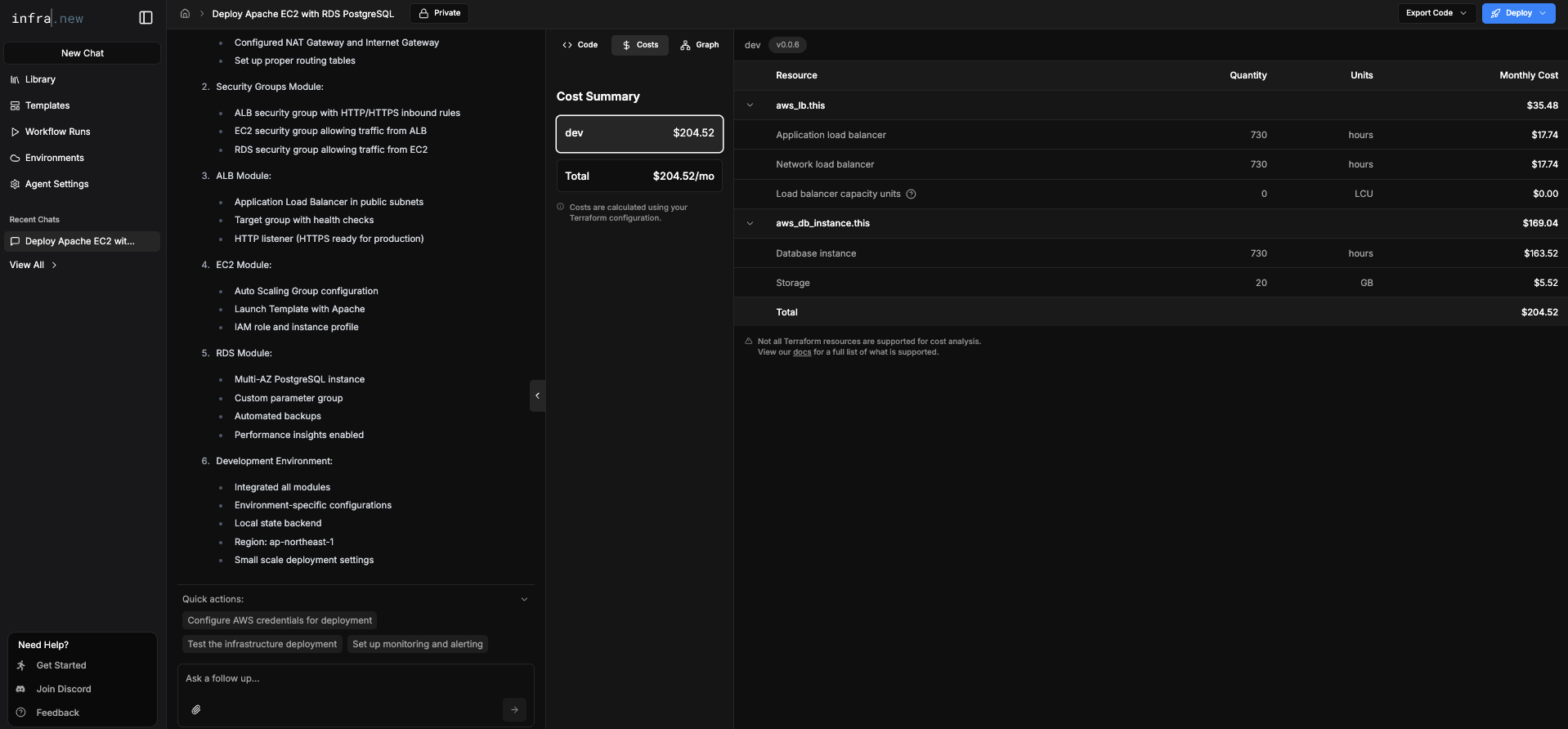This screenshot has height=729, width=1568.
Task: Open the Deploy dropdown arrow
Action: (x=1543, y=13)
